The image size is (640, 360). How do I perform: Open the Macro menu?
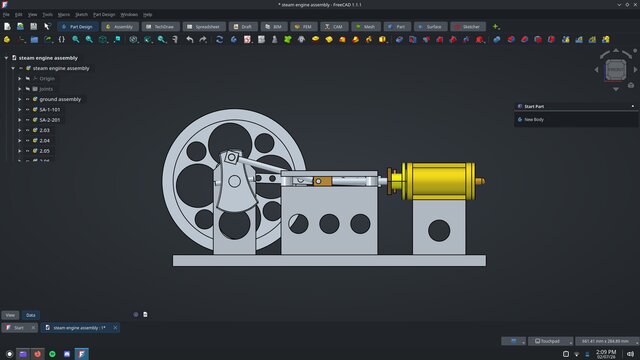pos(64,15)
